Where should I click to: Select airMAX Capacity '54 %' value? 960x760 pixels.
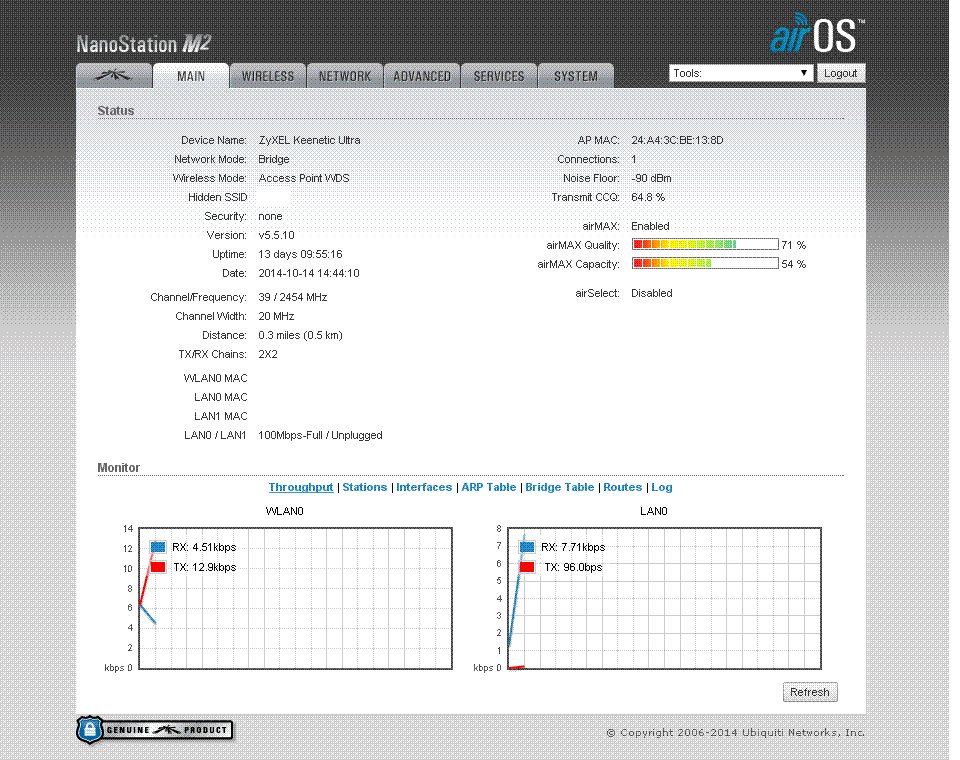793,264
